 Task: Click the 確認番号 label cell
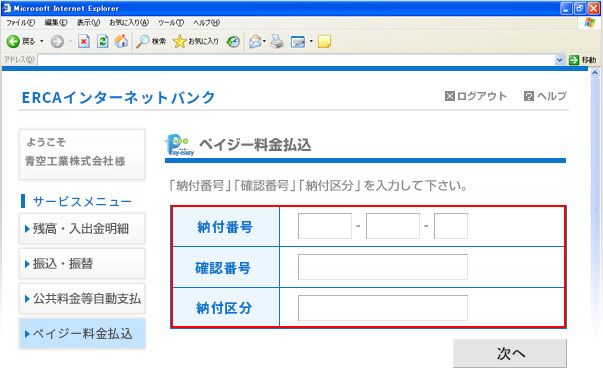[226, 267]
